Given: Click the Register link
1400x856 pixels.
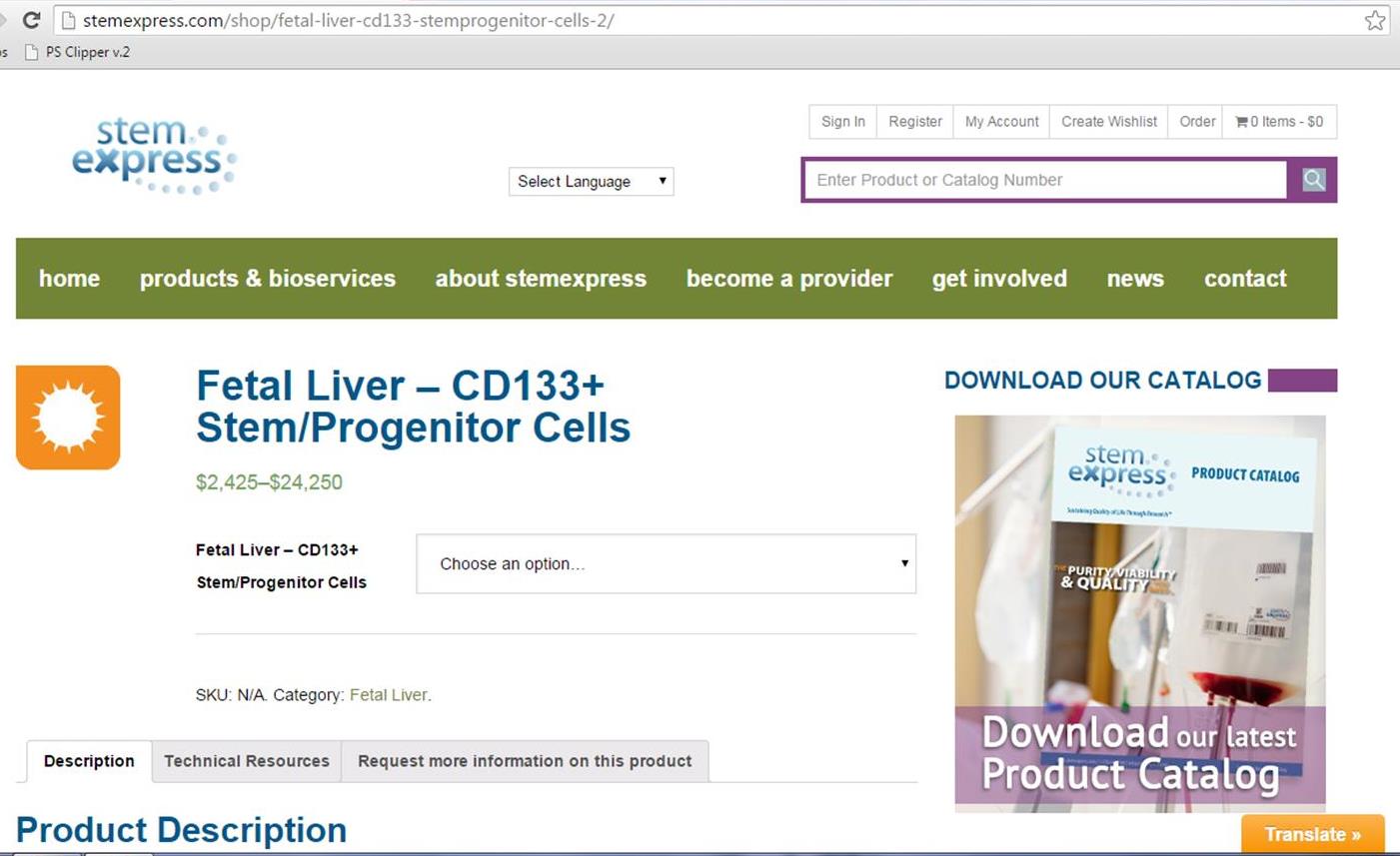Looking at the screenshot, I should pos(915,122).
